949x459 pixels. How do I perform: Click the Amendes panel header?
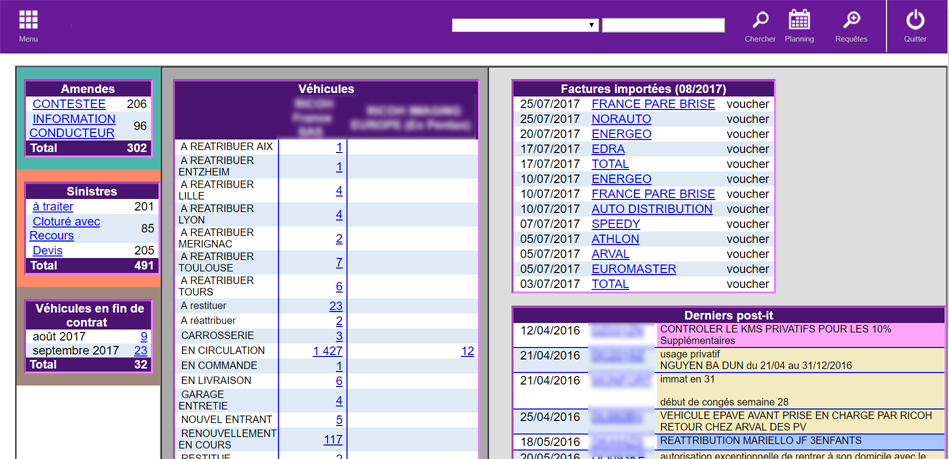(x=88, y=89)
